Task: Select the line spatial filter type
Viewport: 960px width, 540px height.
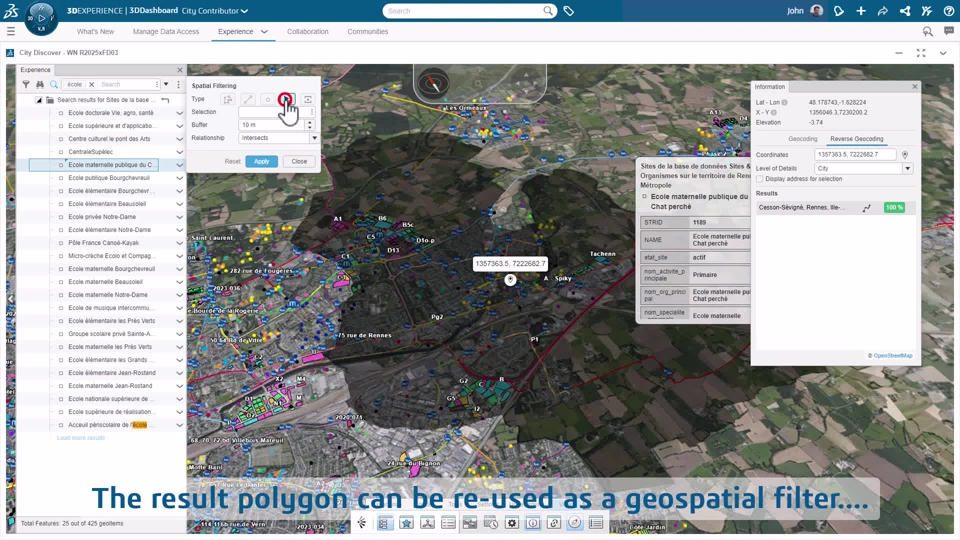Action: (x=248, y=99)
